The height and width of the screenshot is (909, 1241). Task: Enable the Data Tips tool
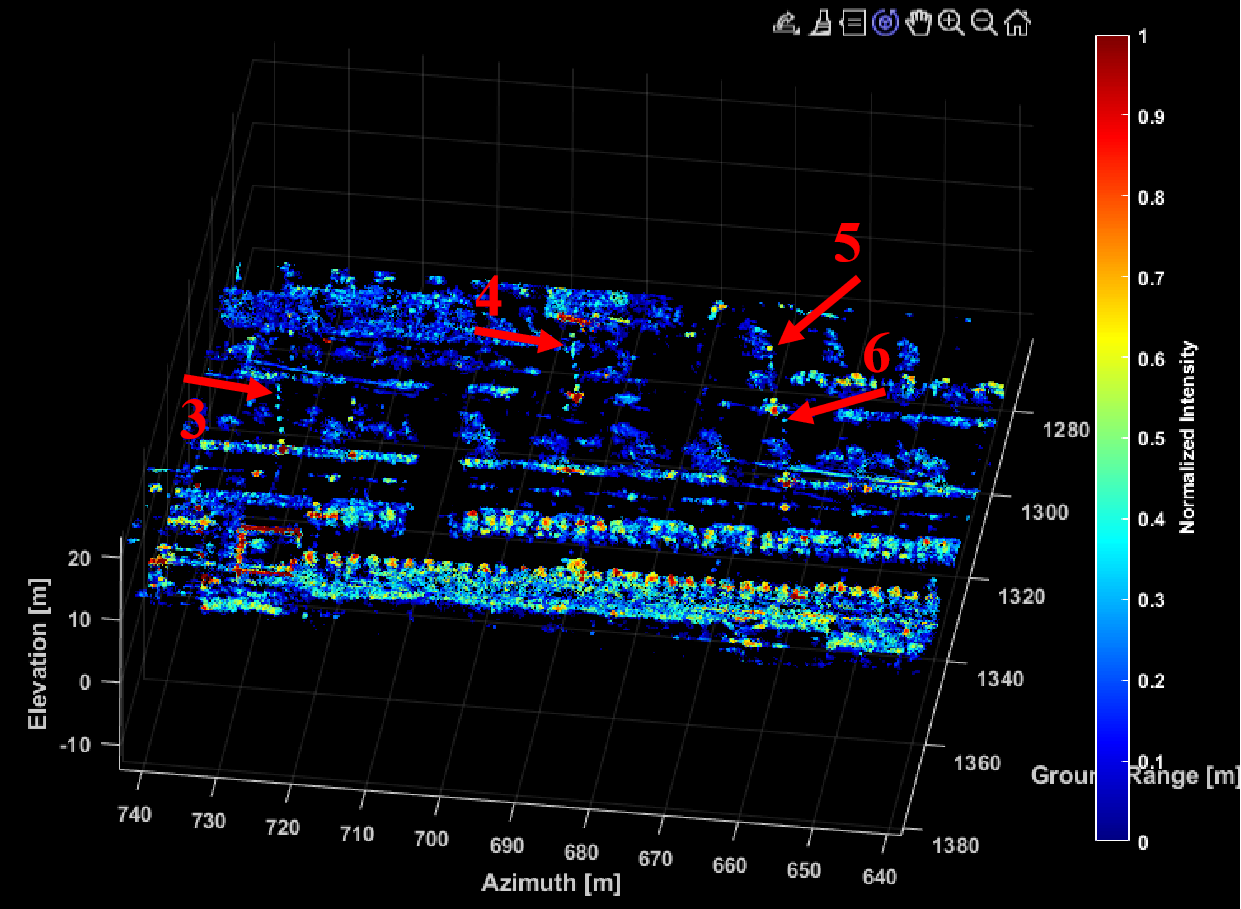coord(853,23)
